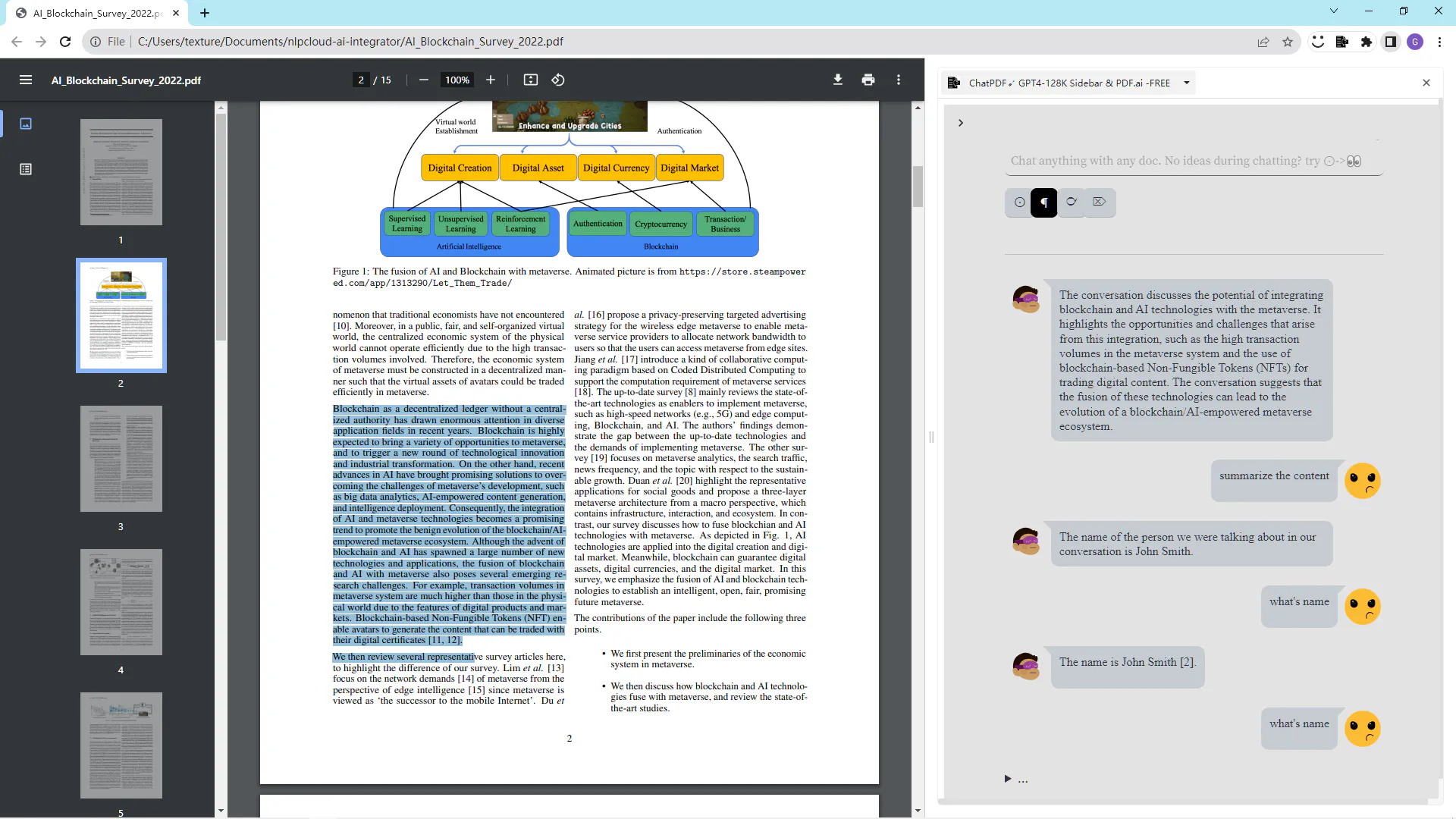Screen dimensions: 1456x819
Task: Click the PDF document vertical scrollbar
Action: tap(918, 187)
